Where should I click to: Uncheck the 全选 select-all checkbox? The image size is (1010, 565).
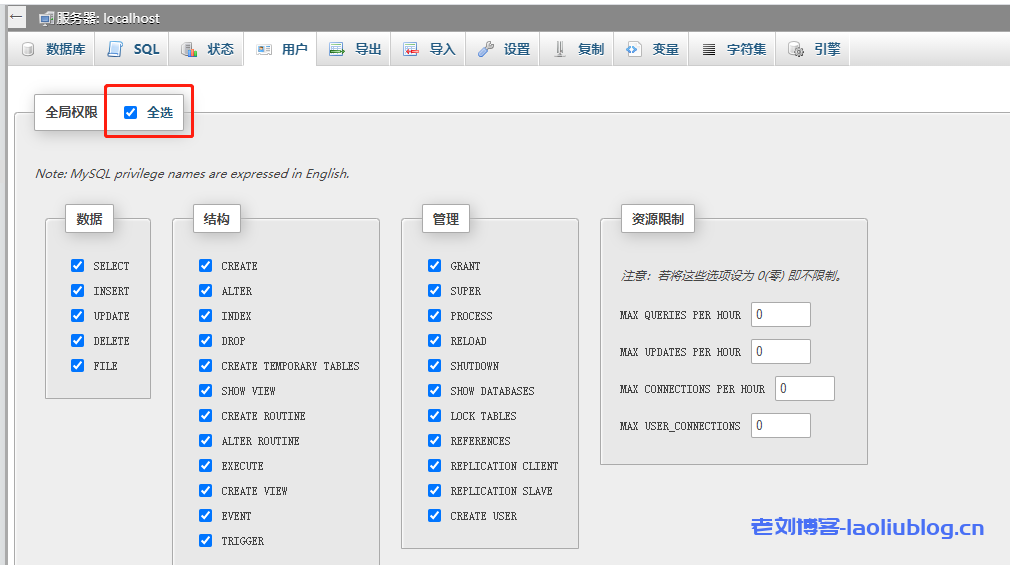tap(130, 112)
